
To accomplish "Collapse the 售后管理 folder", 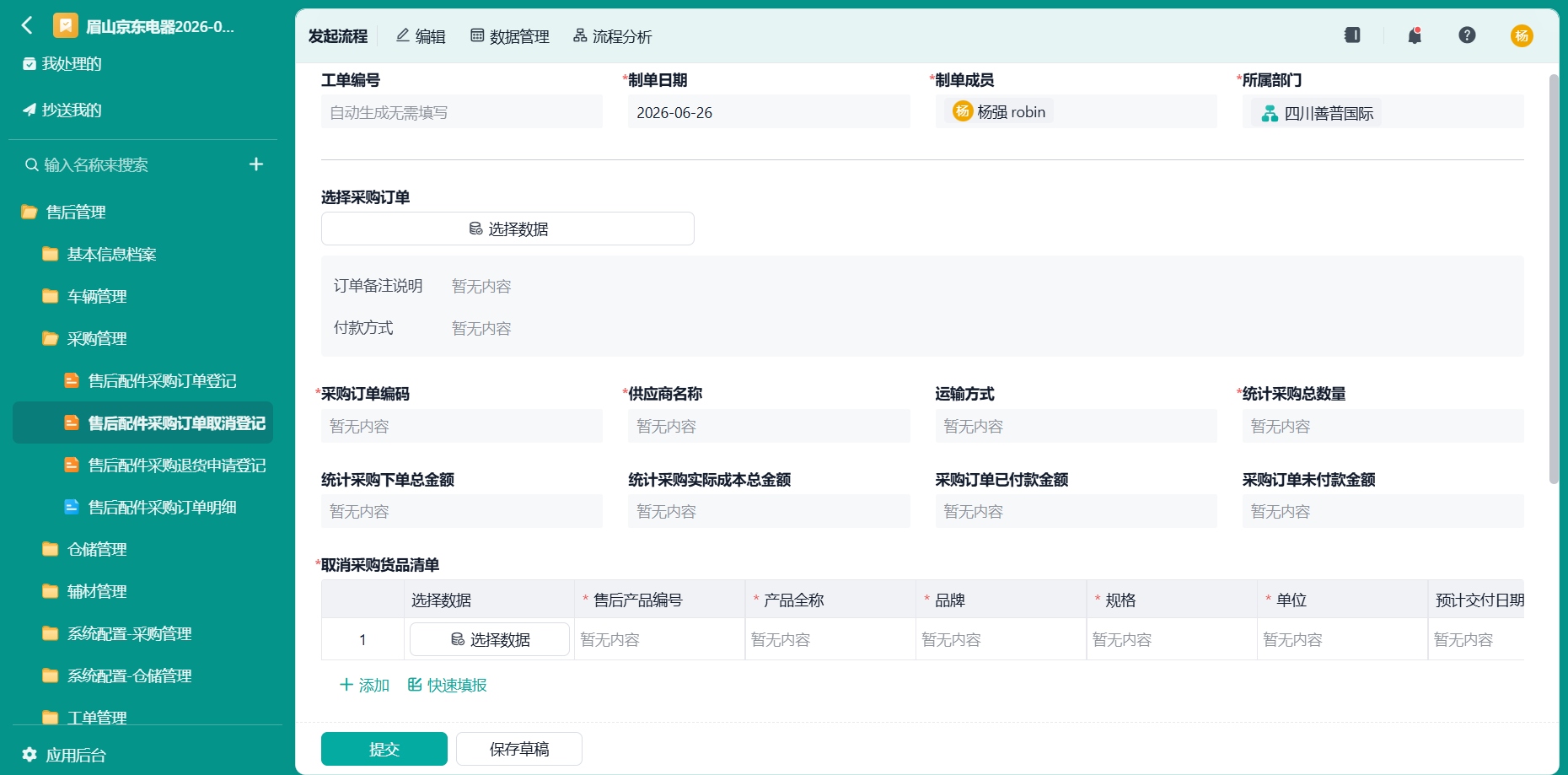I will pyautogui.click(x=30, y=212).
